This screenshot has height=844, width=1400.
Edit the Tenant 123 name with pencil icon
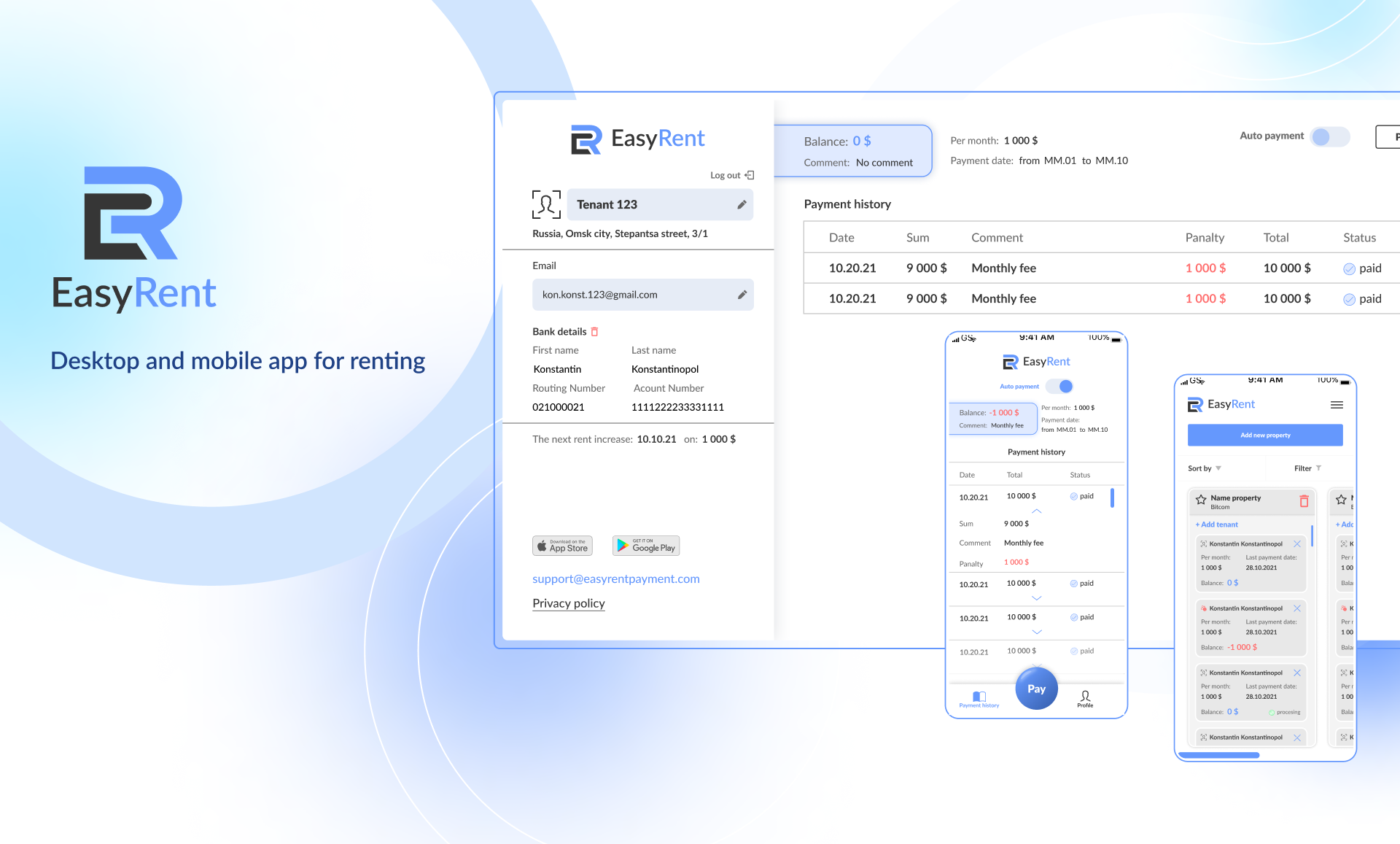coord(742,205)
